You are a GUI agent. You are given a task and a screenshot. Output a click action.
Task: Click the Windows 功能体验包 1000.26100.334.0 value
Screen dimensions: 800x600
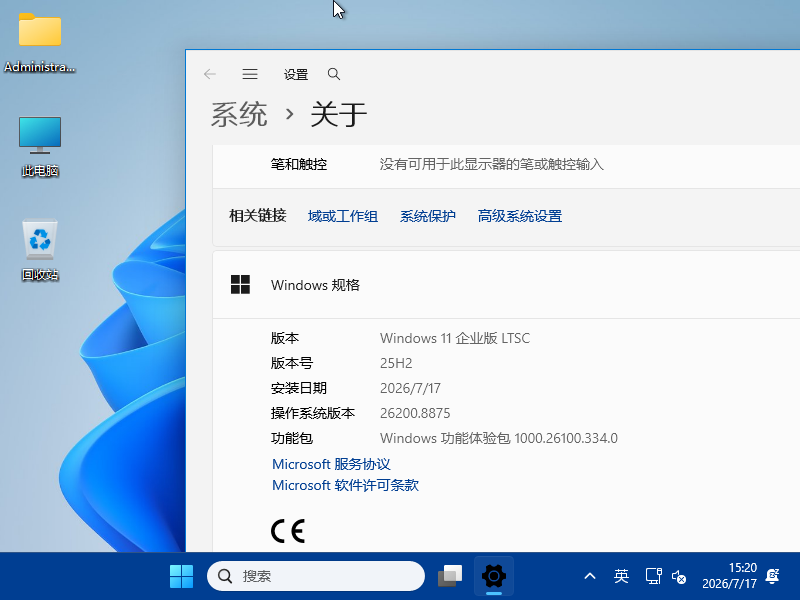pyautogui.click(x=499, y=438)
